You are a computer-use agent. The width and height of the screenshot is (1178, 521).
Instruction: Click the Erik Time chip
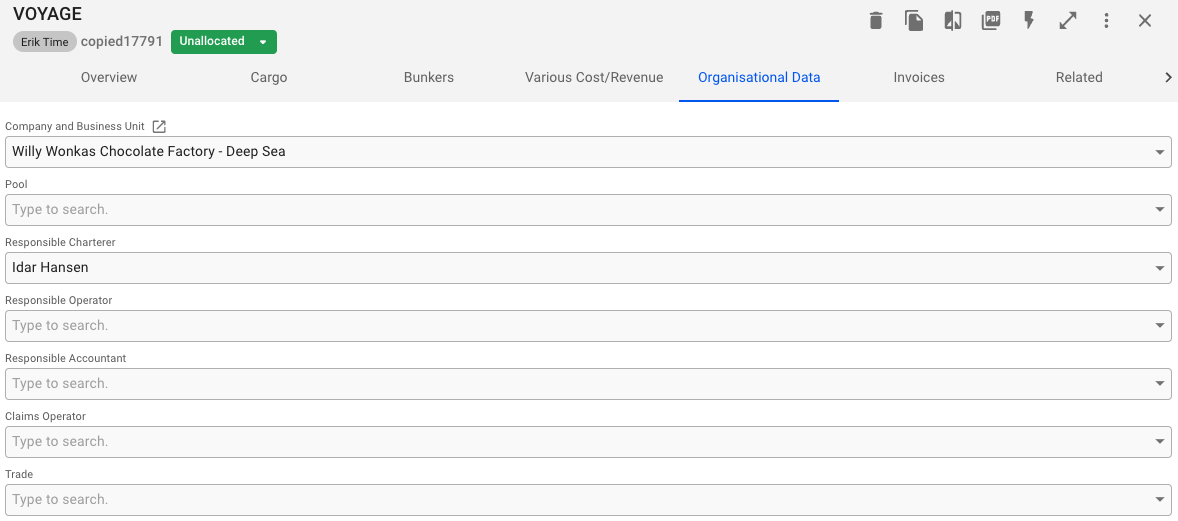(x=45, y=43)
